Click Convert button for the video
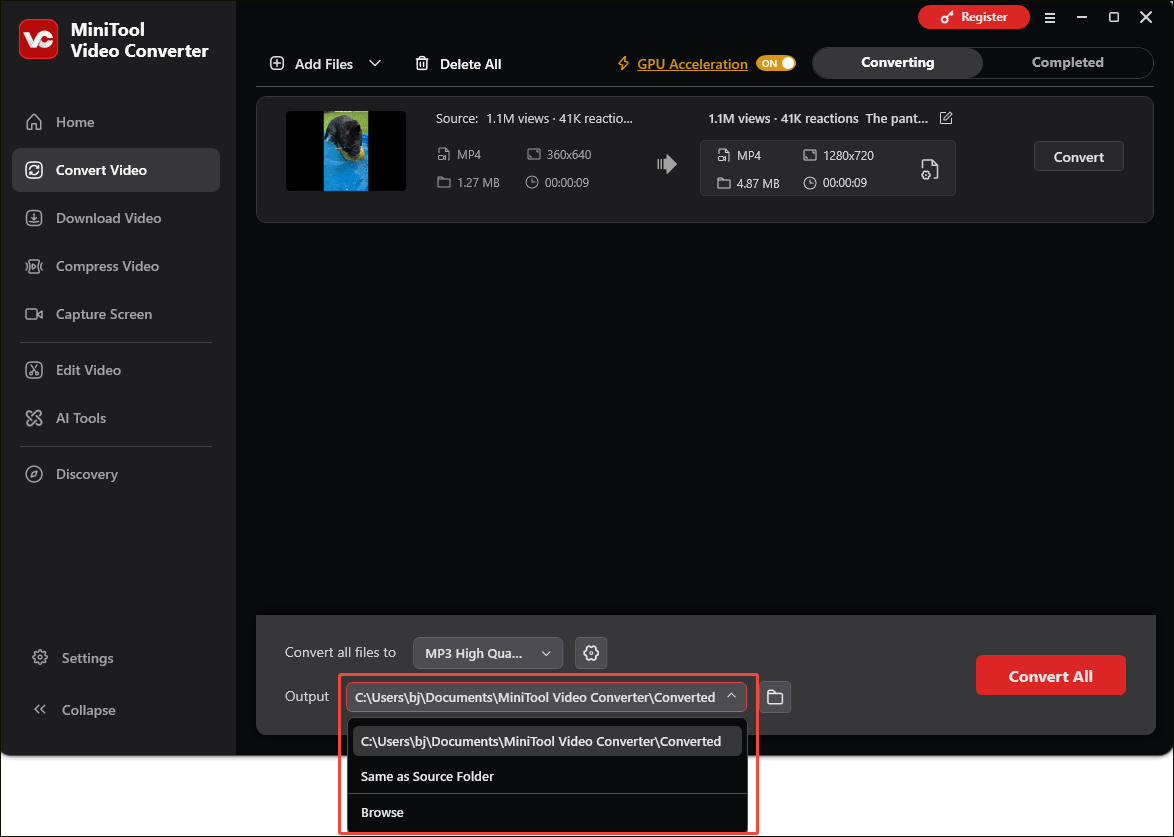 click(1078, 156)
